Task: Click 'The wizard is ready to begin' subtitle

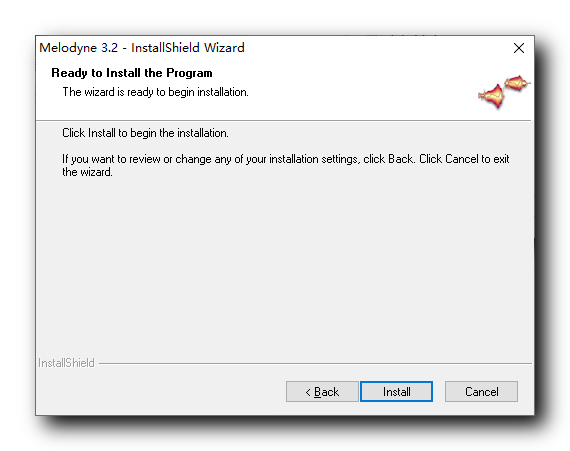Action: tap(155, 92)
